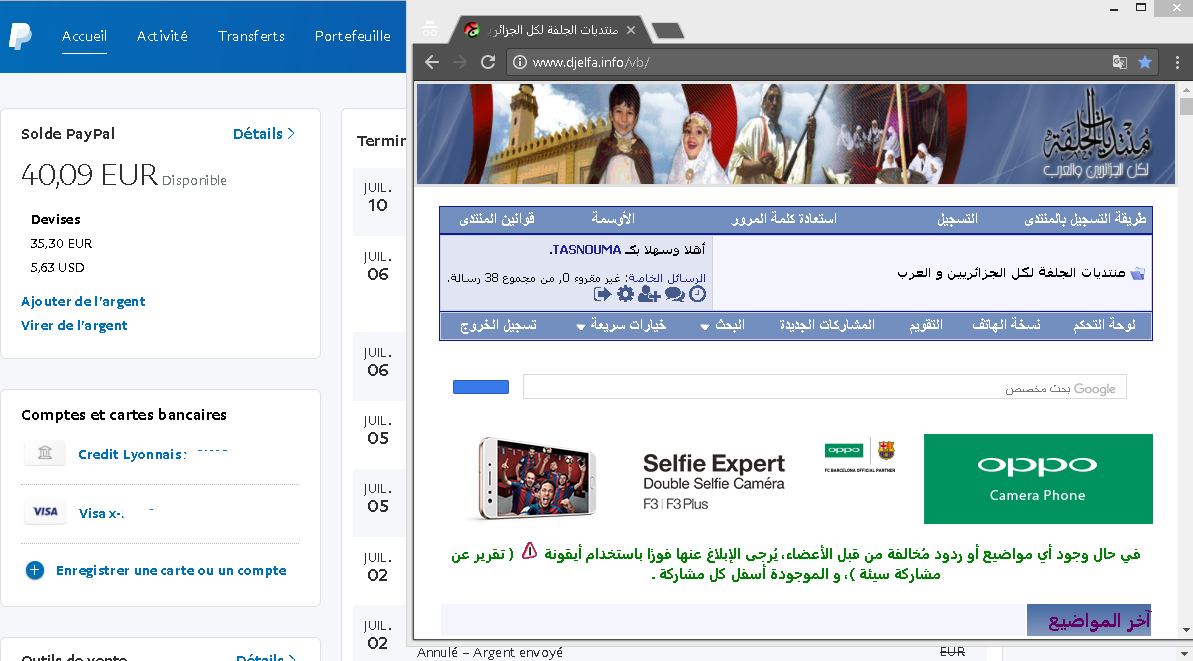Viewport: 1193px width, 661px height.
Task: Click the folder icon beside forum breadcrumb title
Action: [1137, 273]
